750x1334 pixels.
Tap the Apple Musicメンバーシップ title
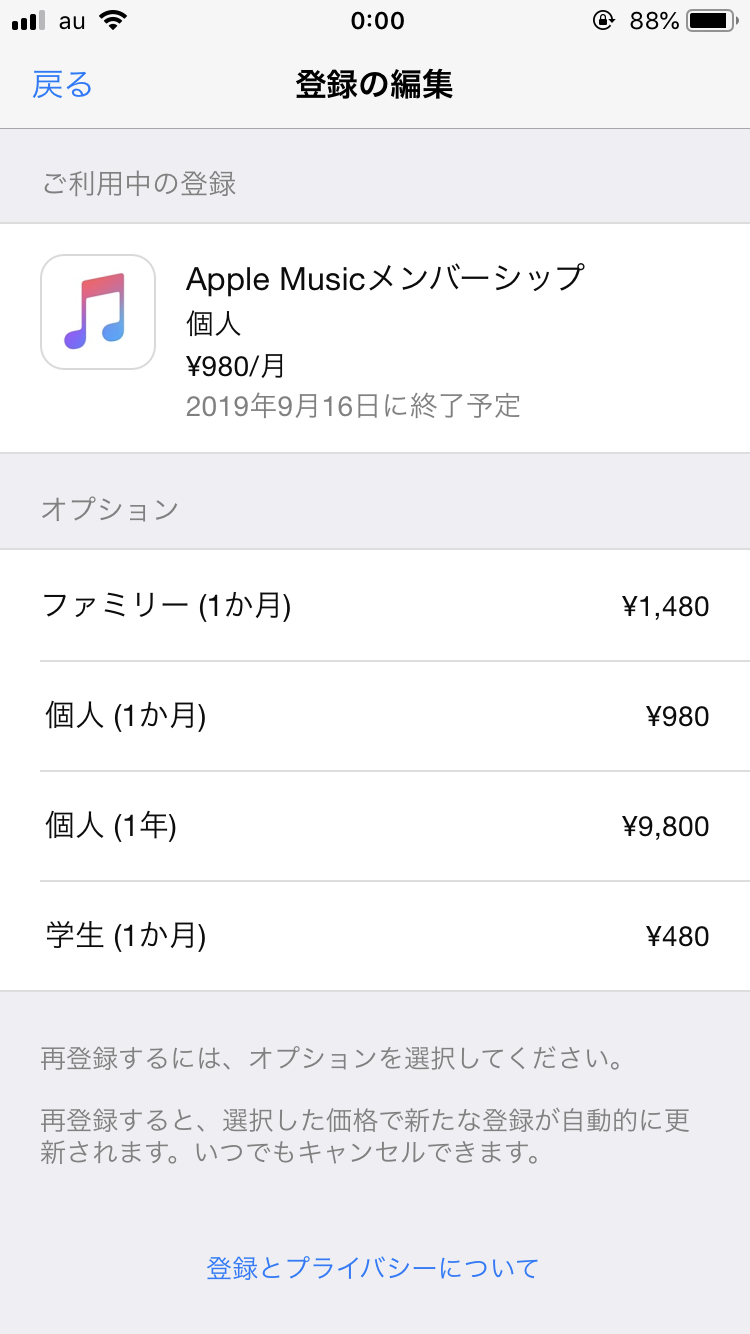click(385, 278)
